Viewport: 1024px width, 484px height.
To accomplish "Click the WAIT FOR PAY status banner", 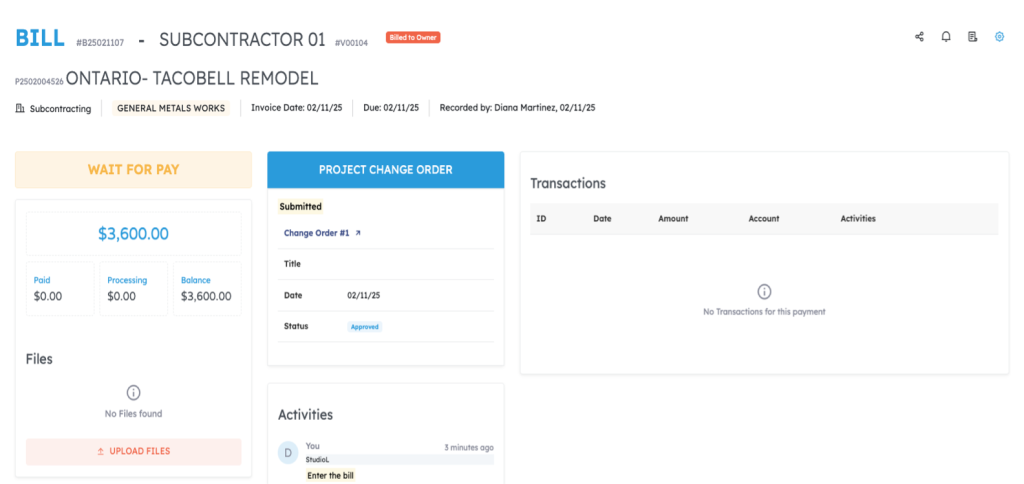I will coord(133,170).
